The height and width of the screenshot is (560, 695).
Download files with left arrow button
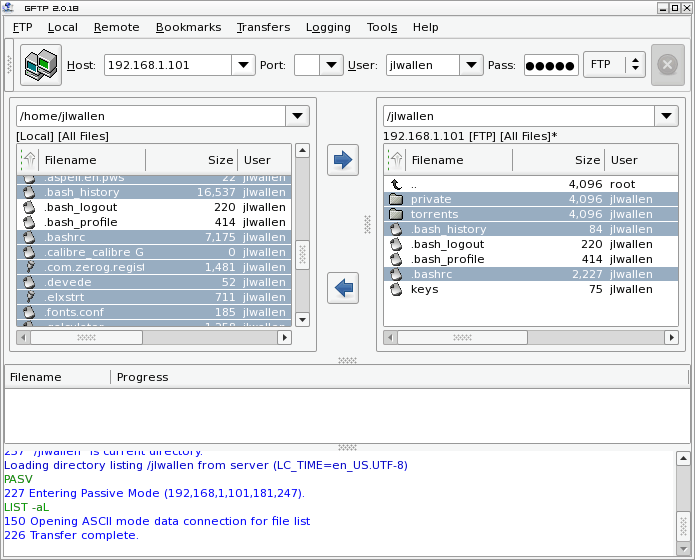coord(343,288)
